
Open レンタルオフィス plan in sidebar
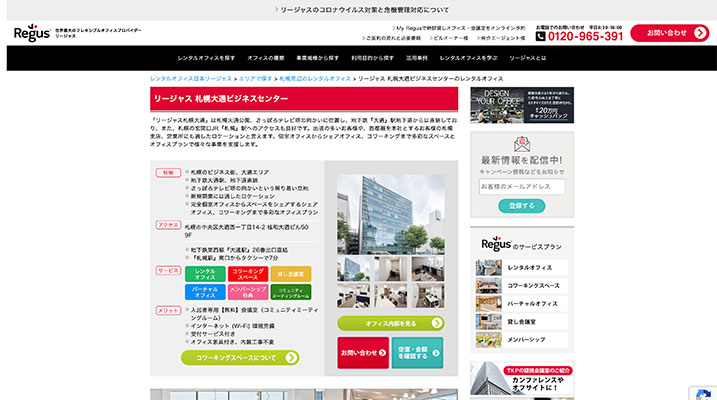pos(521,267)
